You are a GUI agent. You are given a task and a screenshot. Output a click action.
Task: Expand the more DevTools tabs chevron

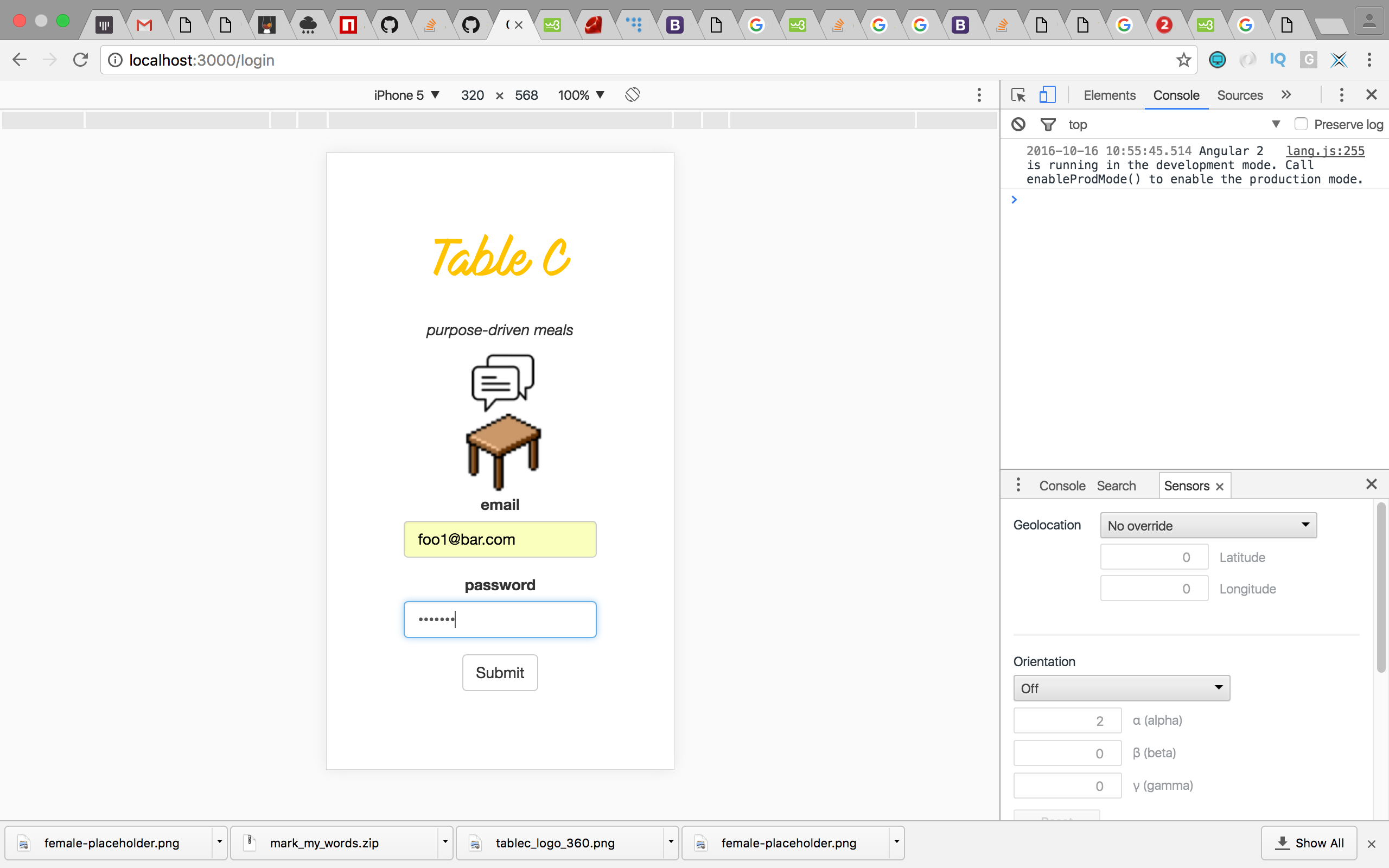[1286, 95]
